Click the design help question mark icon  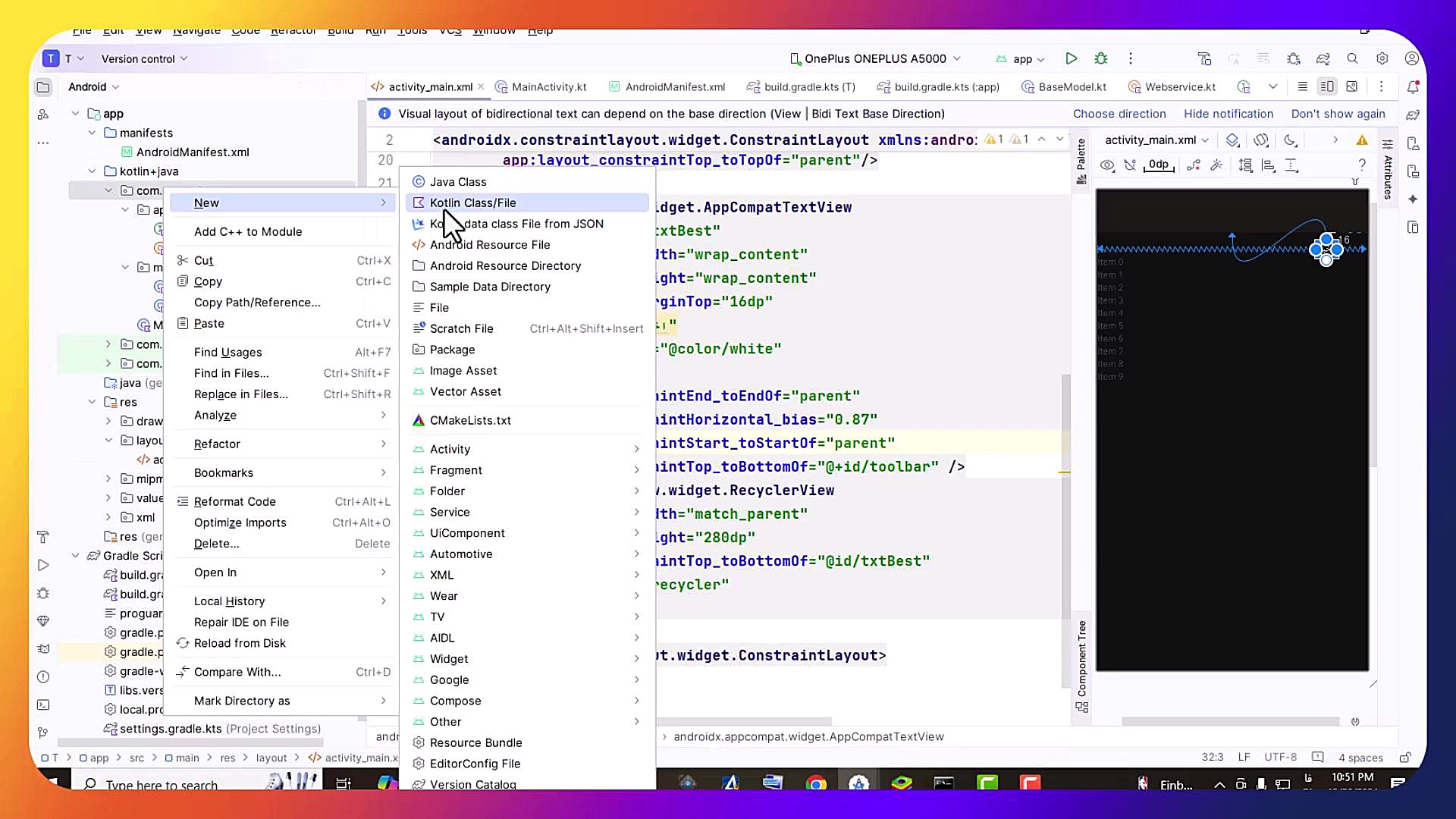[x=1362, y=165]
